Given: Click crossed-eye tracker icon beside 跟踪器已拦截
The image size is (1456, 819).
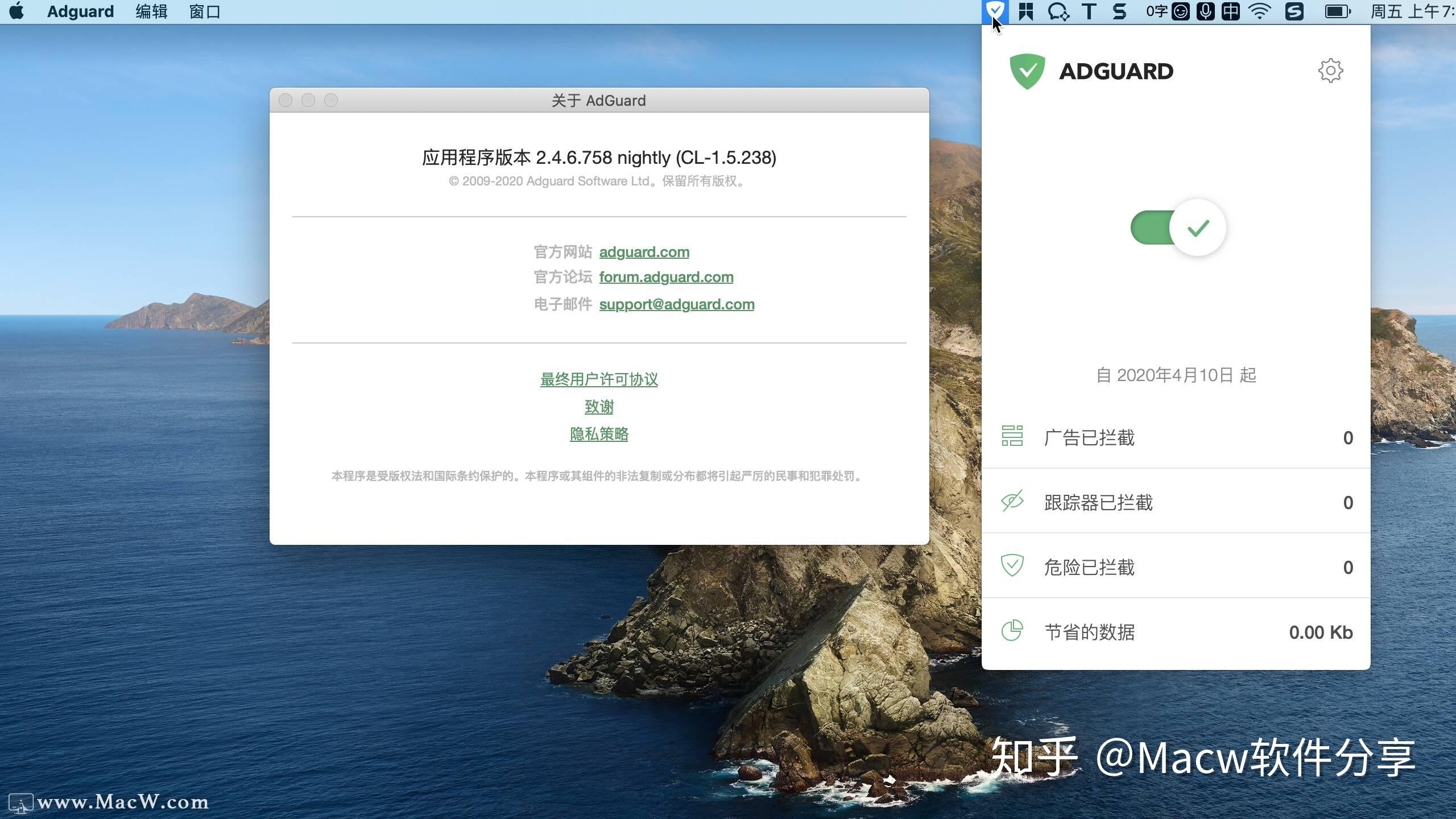Looking at the screenshot, I should click(x=1012, y=501).
